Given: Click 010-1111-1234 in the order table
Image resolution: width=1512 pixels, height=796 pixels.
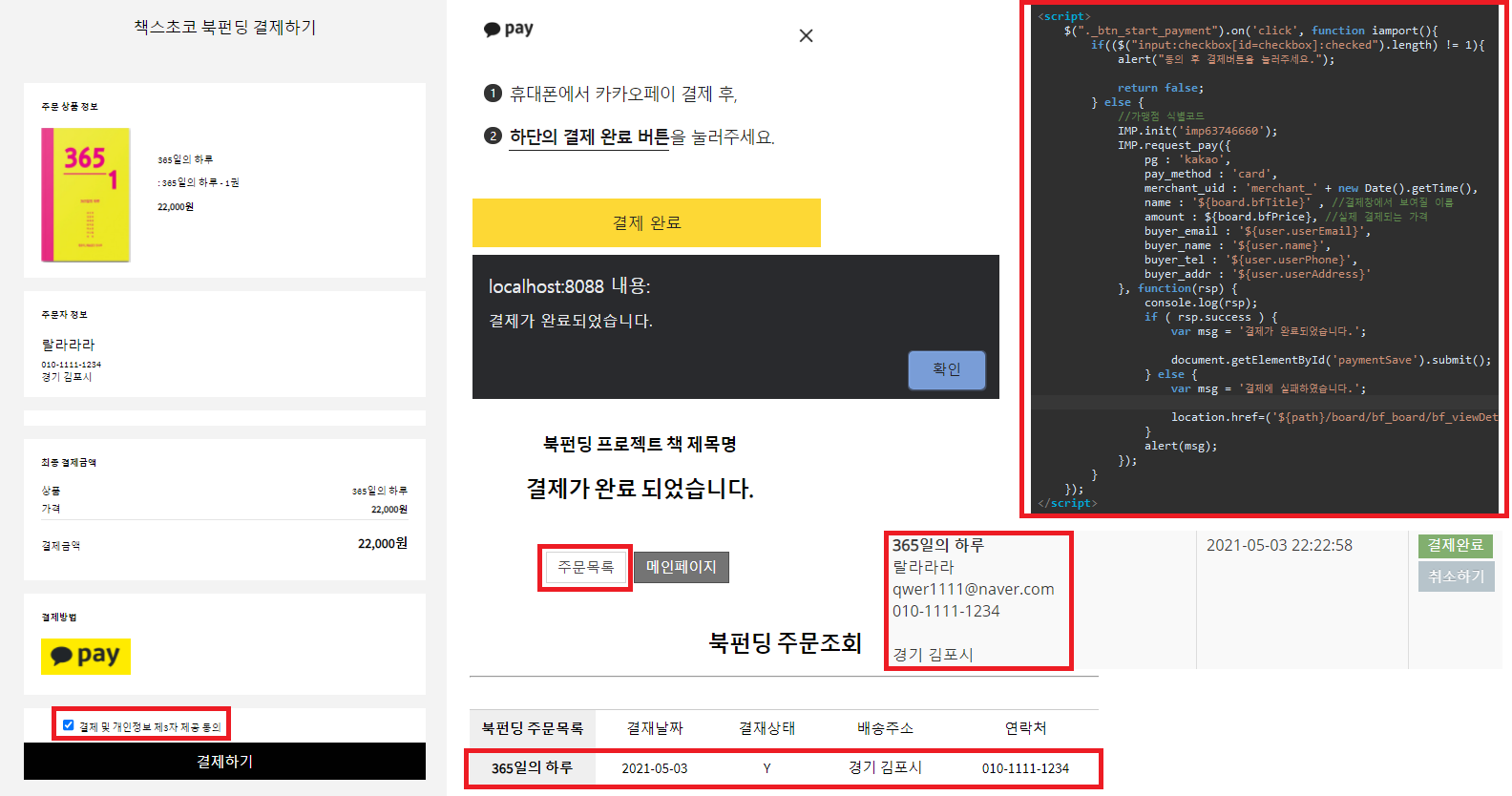Looking at the screenshot, I should (1025, 768).
